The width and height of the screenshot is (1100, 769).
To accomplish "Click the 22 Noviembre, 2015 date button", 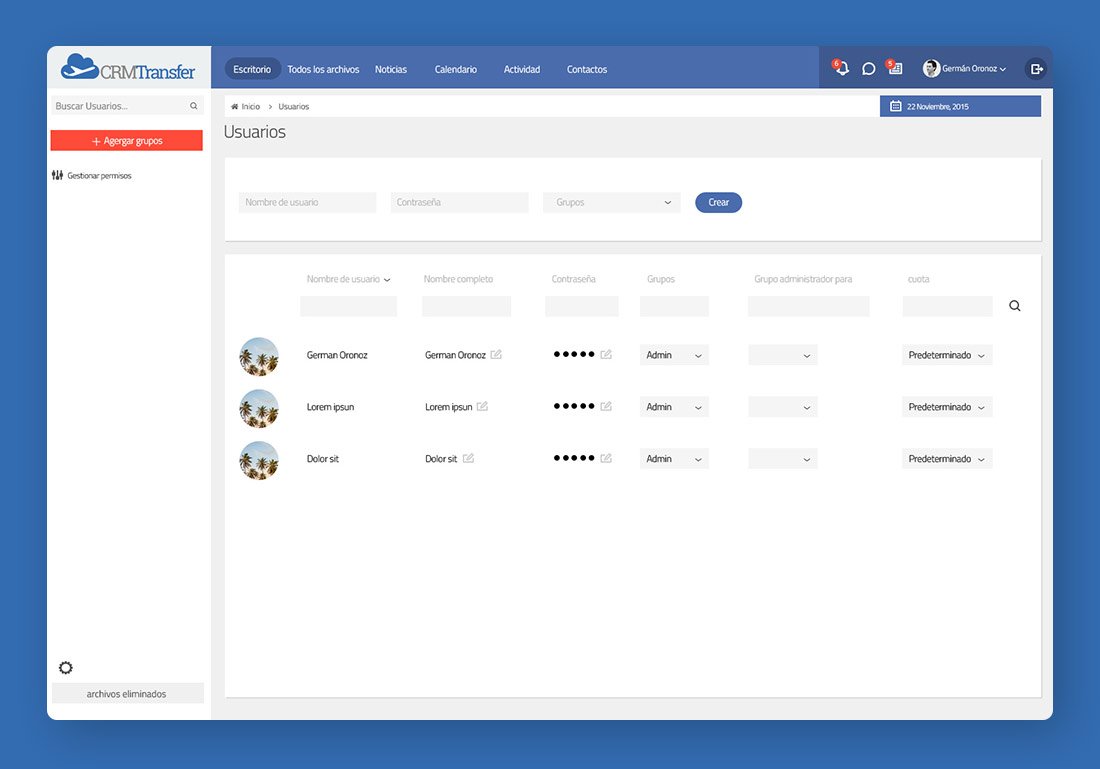I will click(x=960, y=106).
